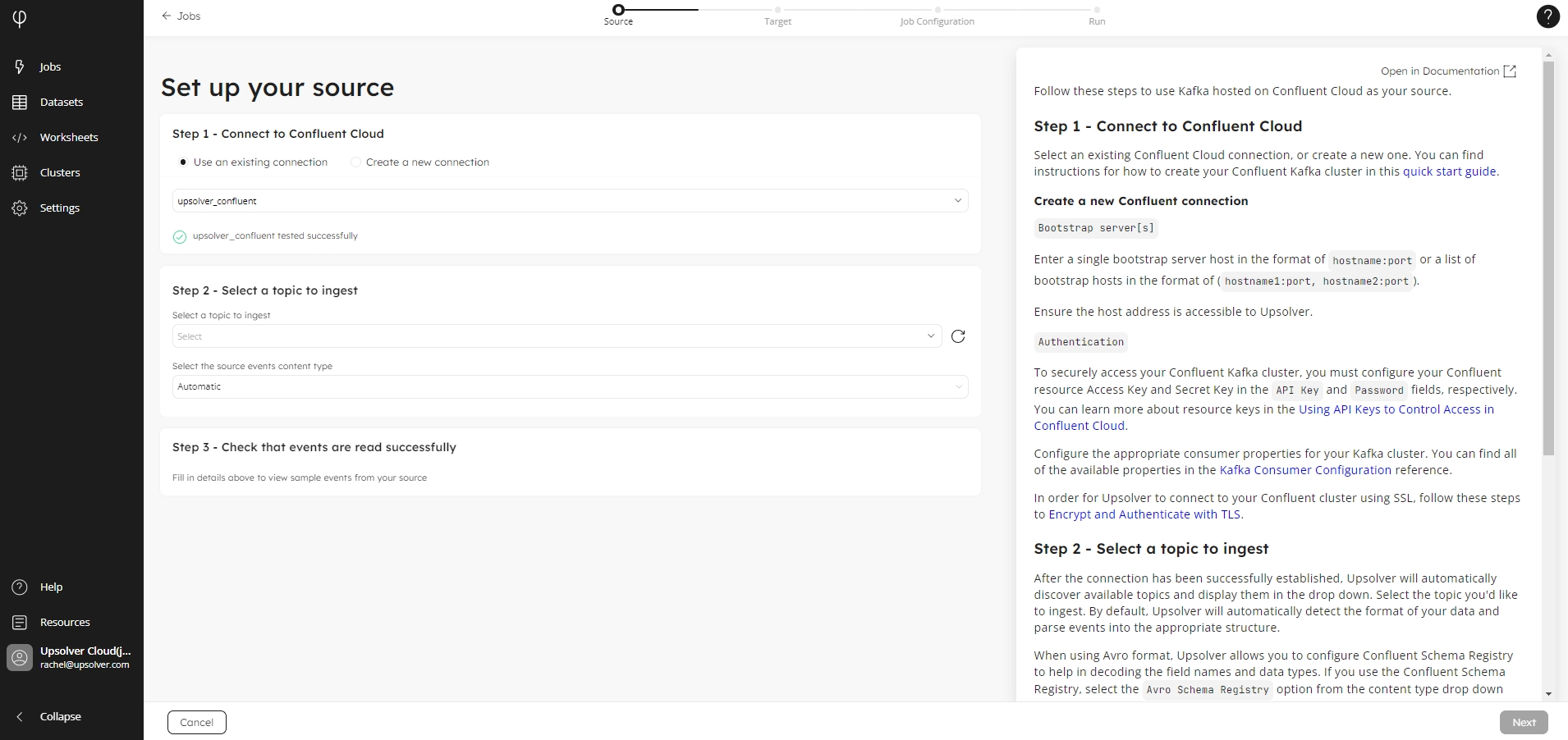
Task: Click the Upsolver logo icon
Action: click(x=20, y=18)
